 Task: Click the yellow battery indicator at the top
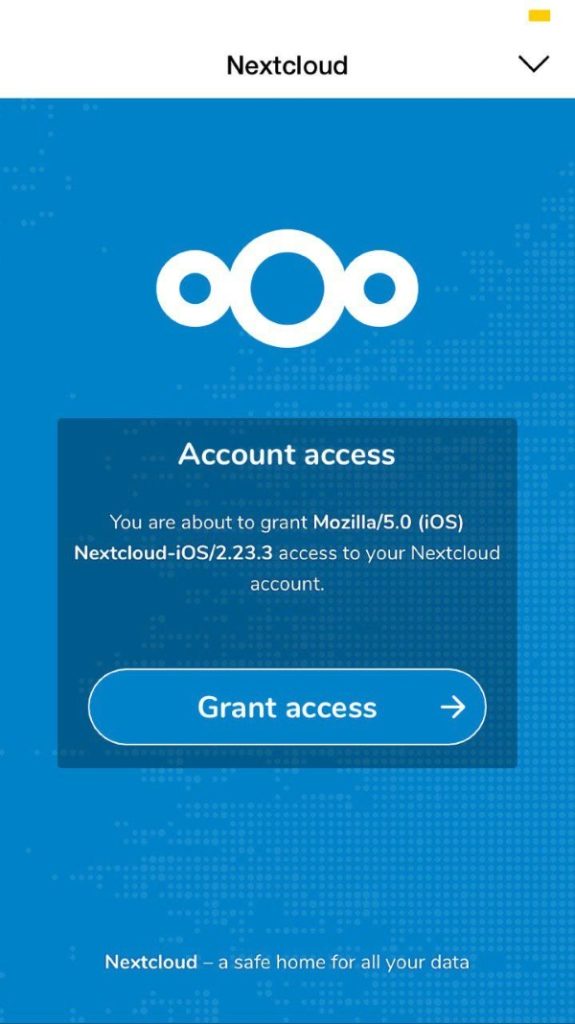click(539, 16)
